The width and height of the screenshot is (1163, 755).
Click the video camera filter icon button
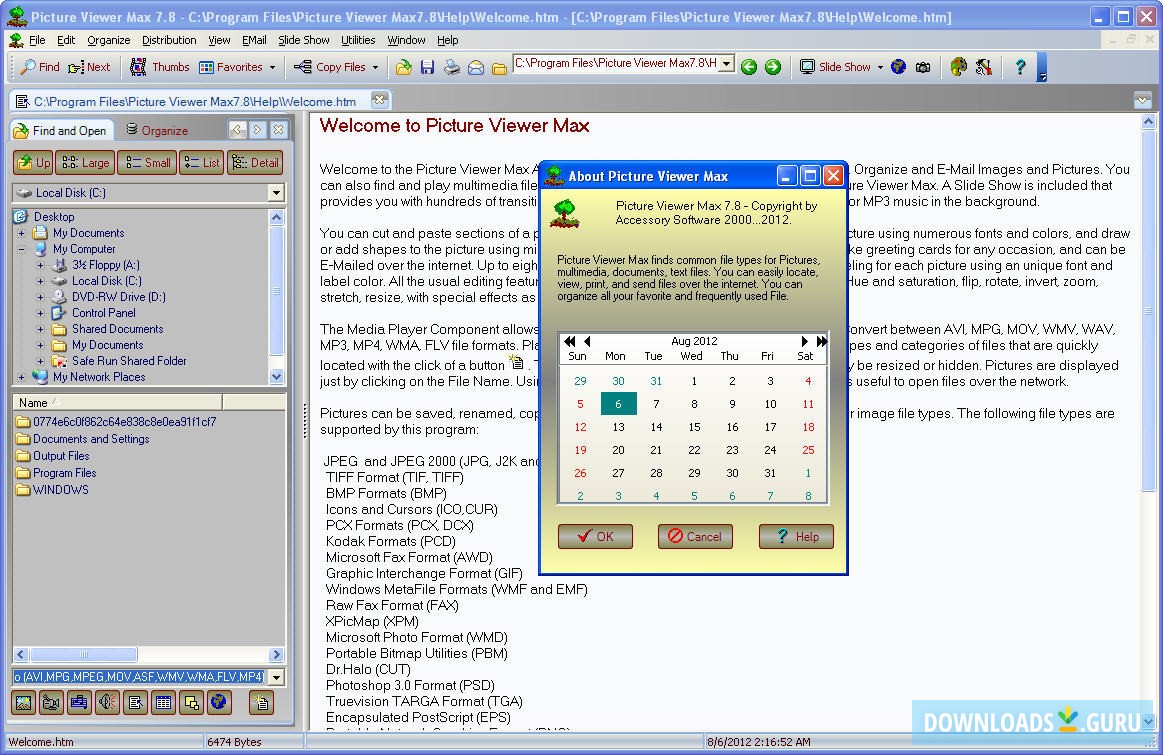coord(51,702)
